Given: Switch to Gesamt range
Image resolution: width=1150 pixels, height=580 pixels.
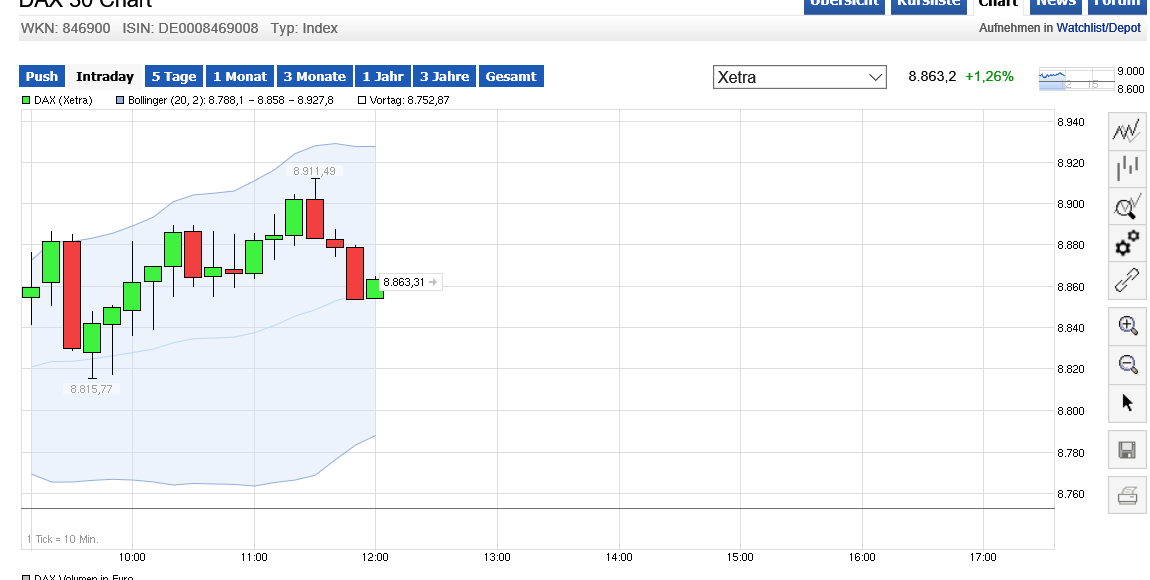Looking at the screenshot, I should click(511, 76).
